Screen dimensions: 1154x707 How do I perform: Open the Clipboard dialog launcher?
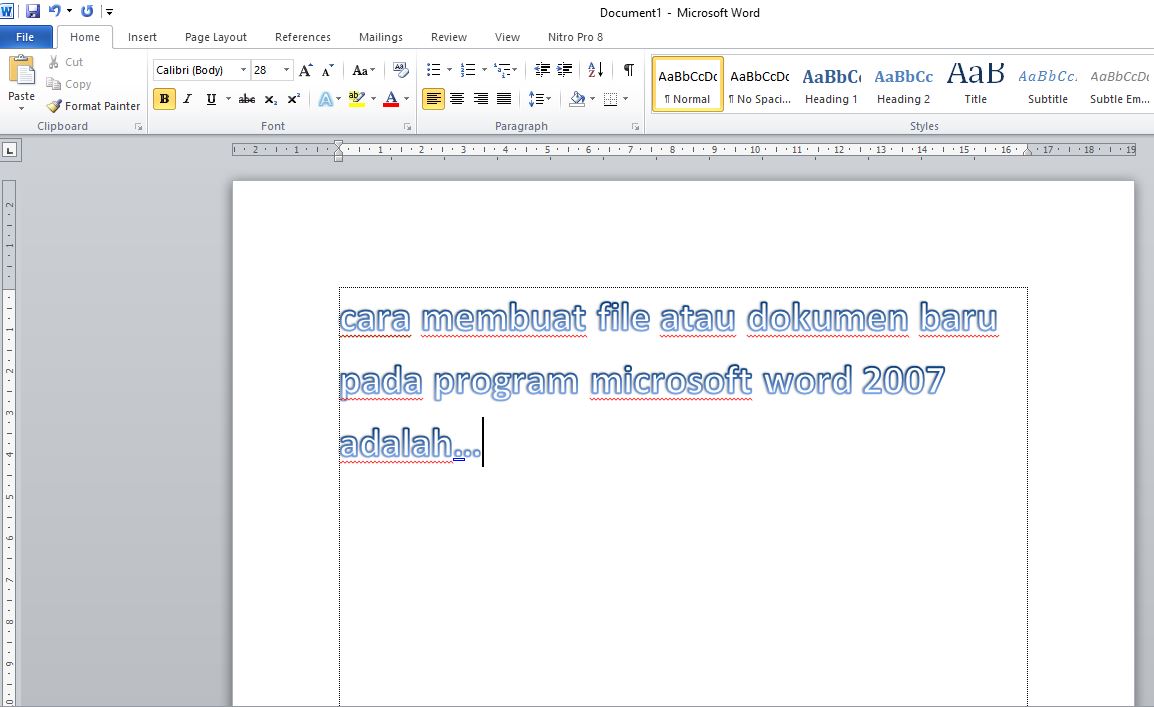point(138,127)
